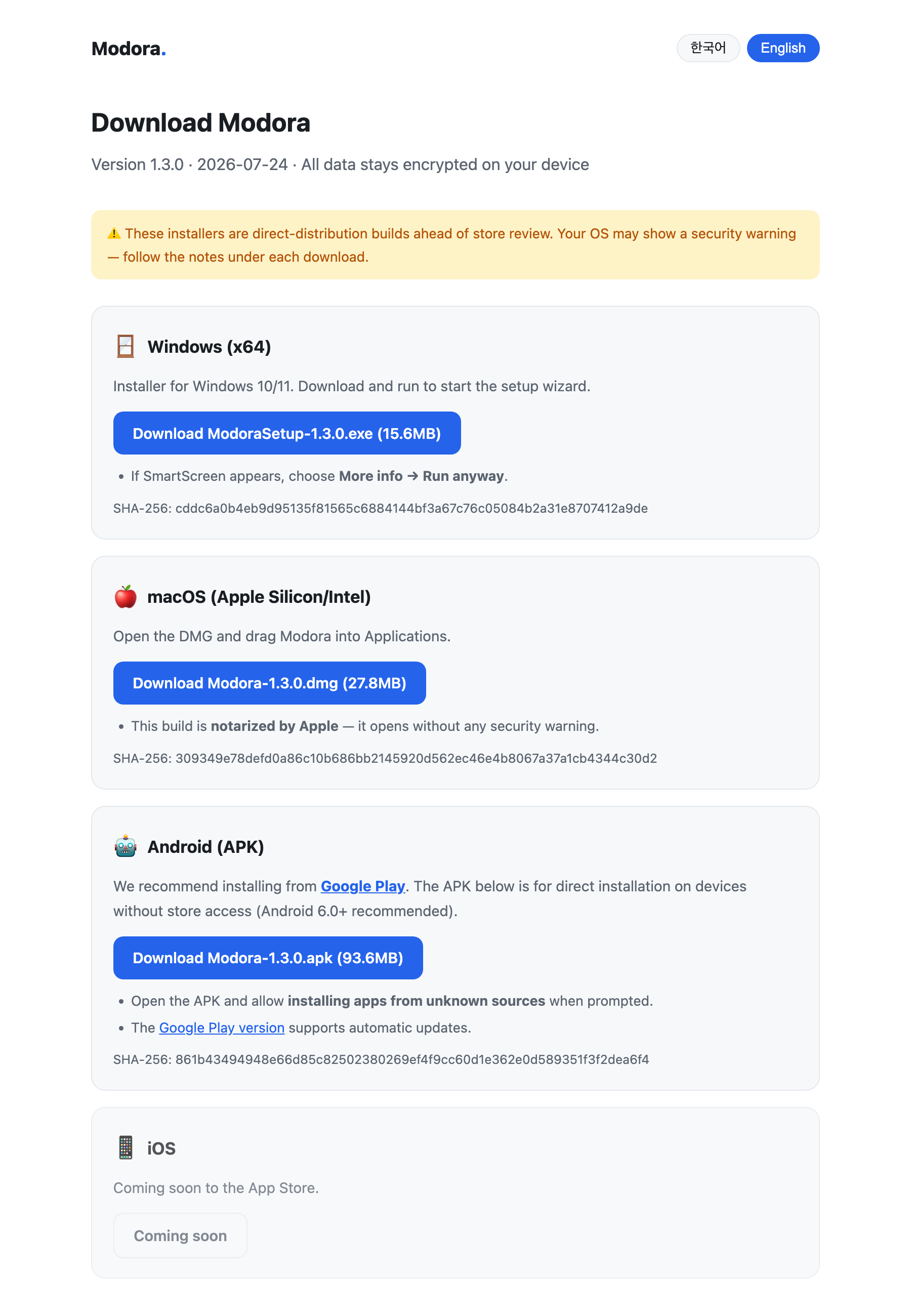This screenshot has width=911, height=1316.
Task: Select the English language toggle
Action: pos(782,48)
